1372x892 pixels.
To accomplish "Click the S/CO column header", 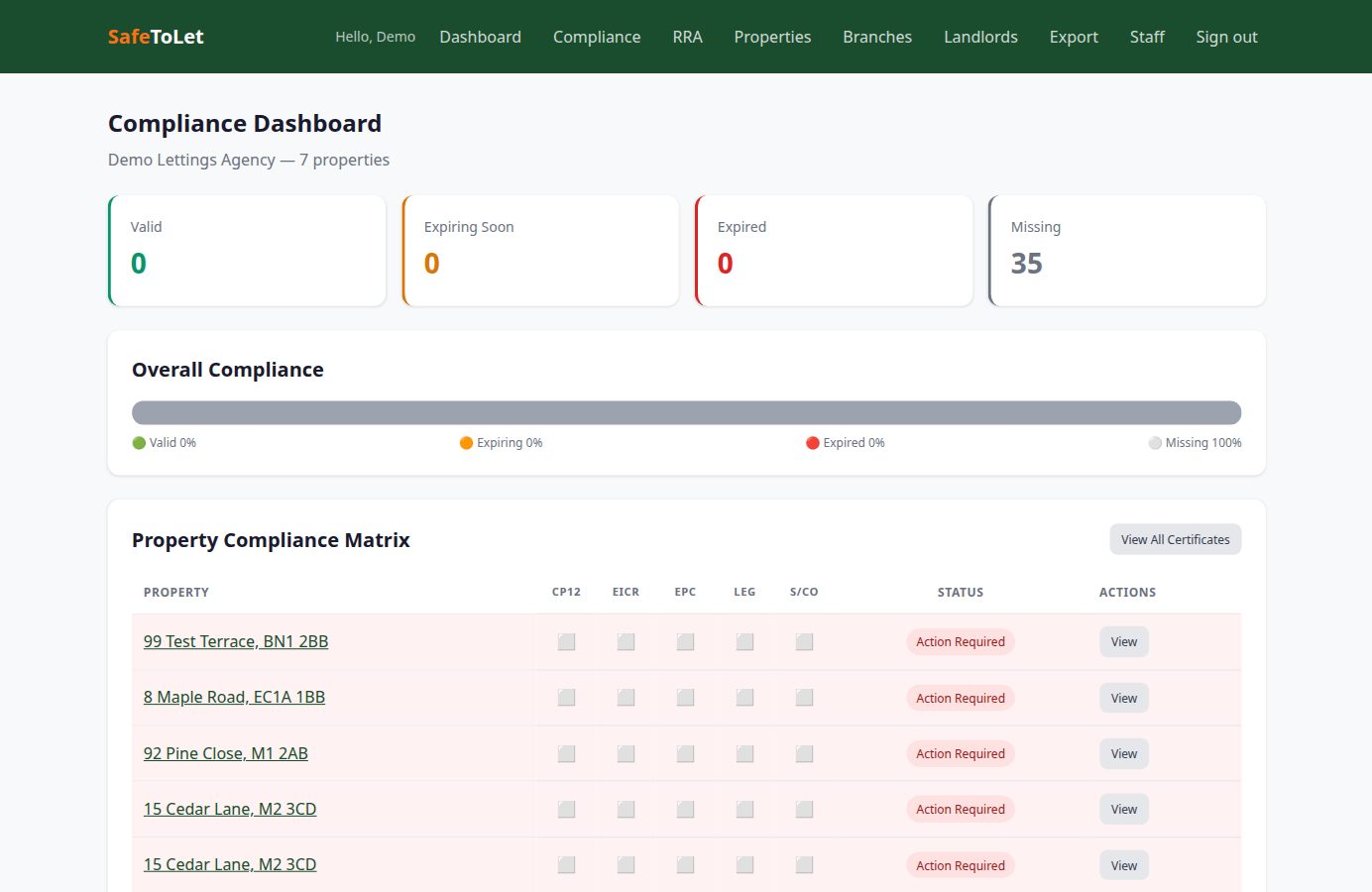I will coord(804,593).
